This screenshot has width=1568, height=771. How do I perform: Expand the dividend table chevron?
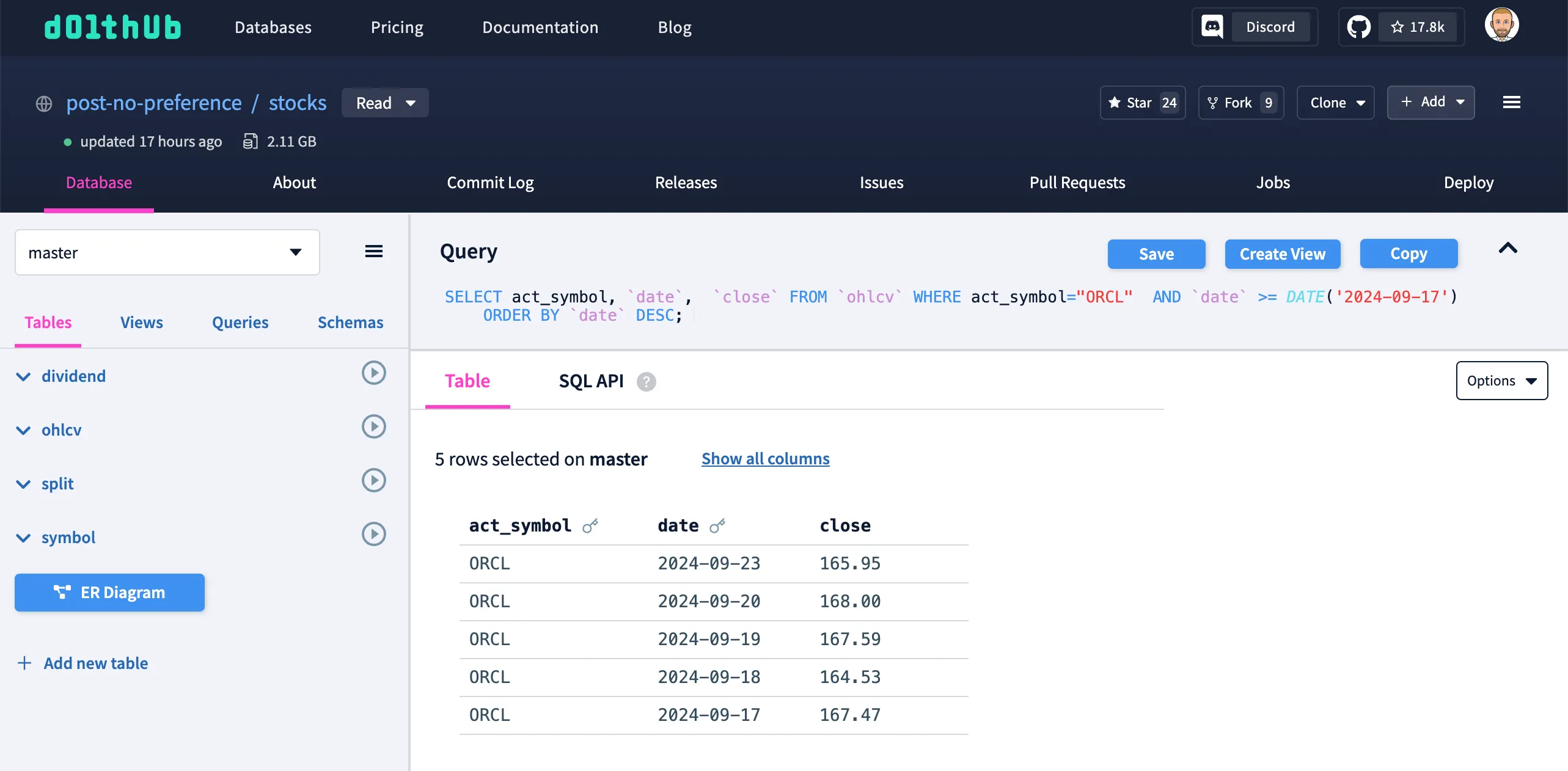23,376
